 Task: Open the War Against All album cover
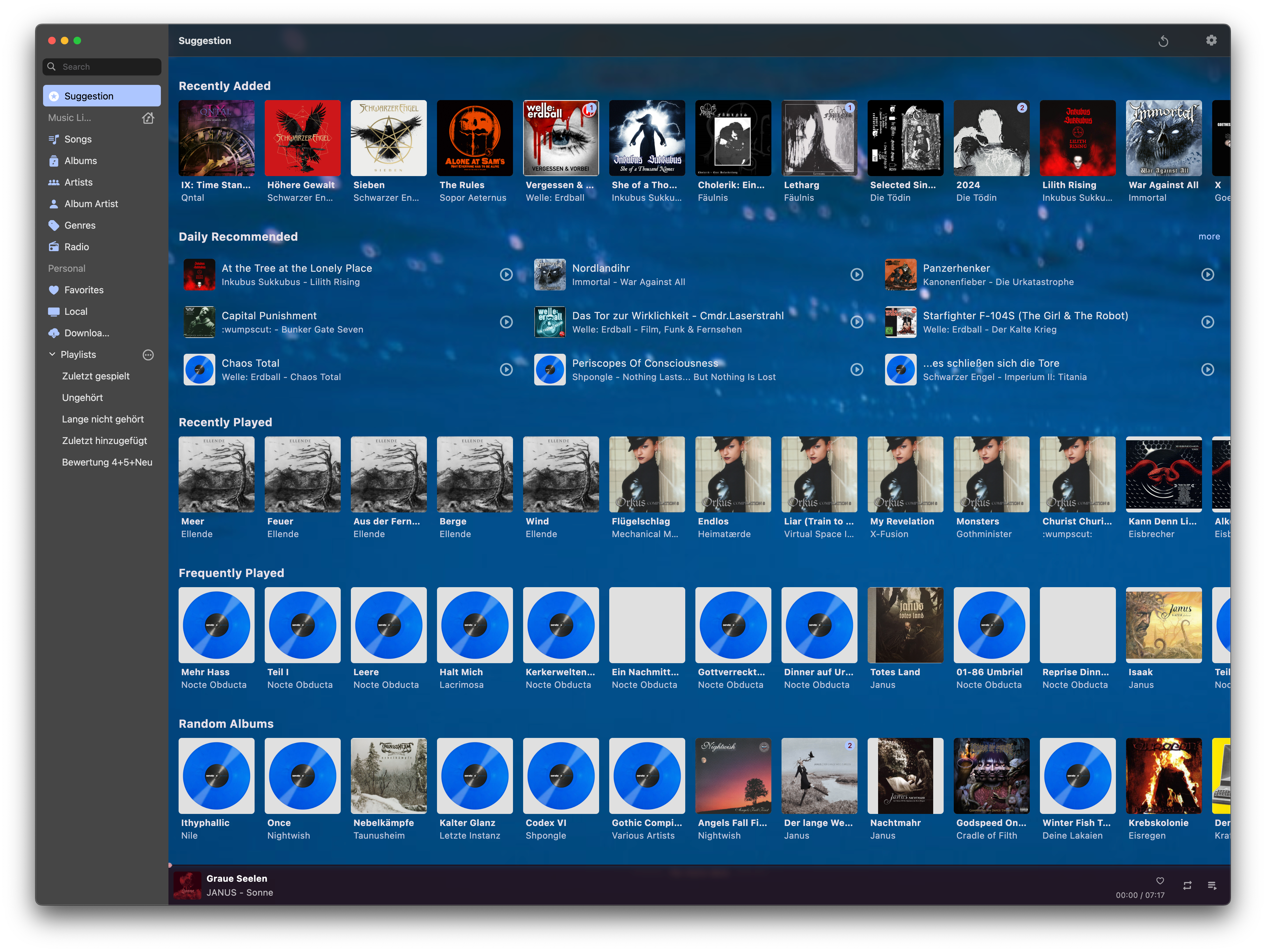click(1163, 138)
